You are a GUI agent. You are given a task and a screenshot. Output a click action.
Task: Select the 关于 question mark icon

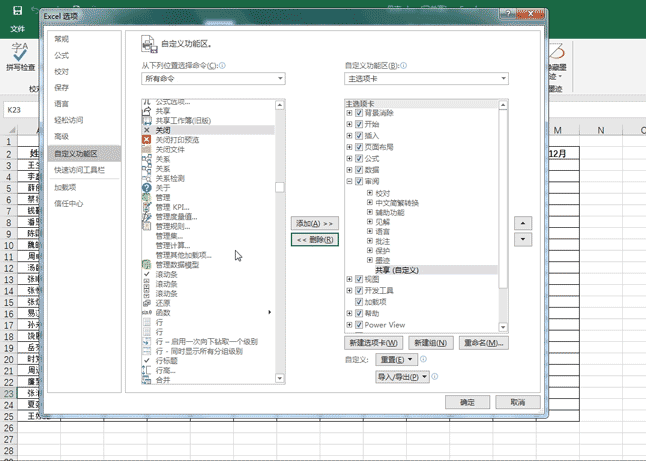(x=146, y=188)
